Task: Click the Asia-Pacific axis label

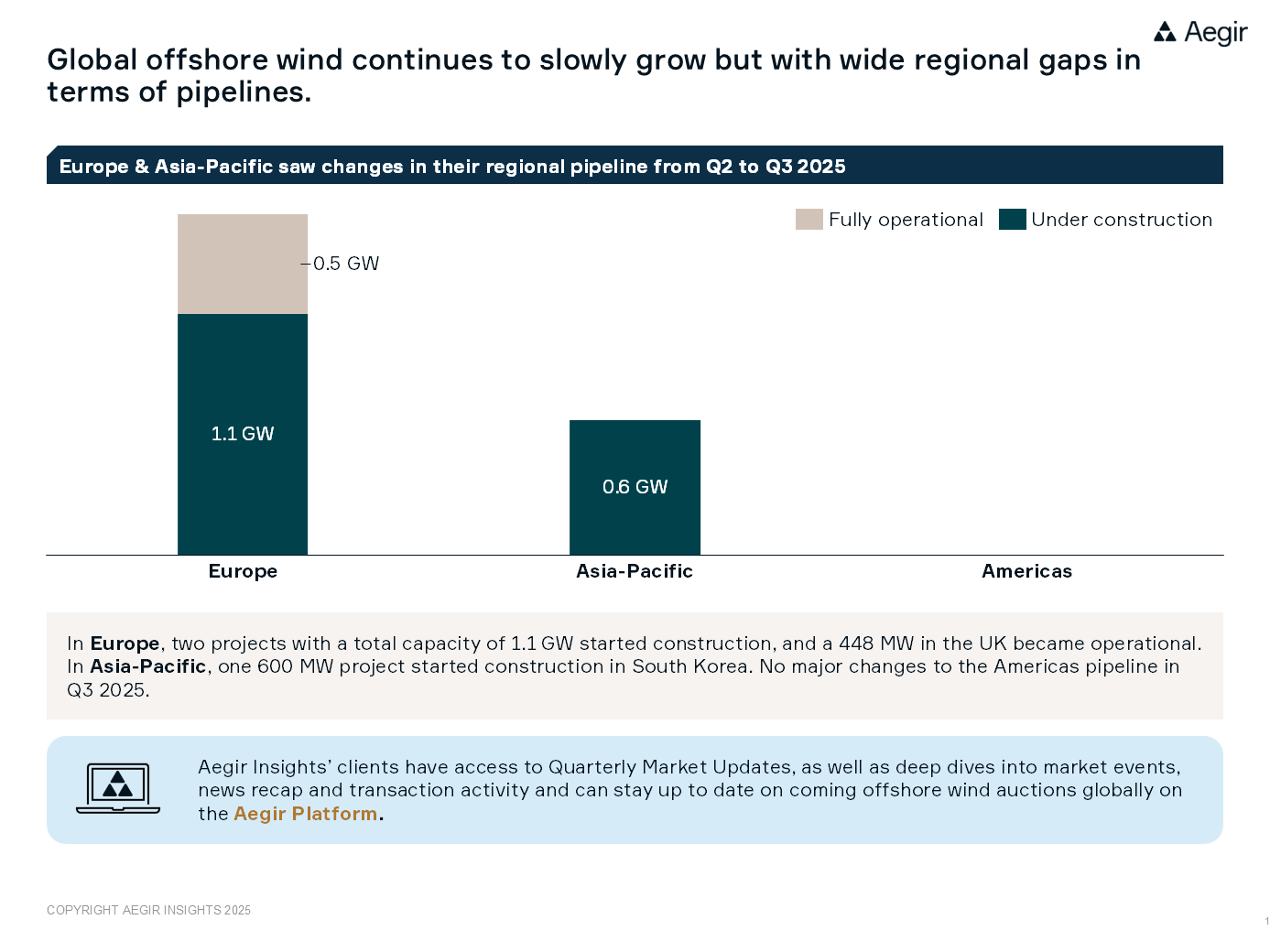Action: click(x=635, y=571)
